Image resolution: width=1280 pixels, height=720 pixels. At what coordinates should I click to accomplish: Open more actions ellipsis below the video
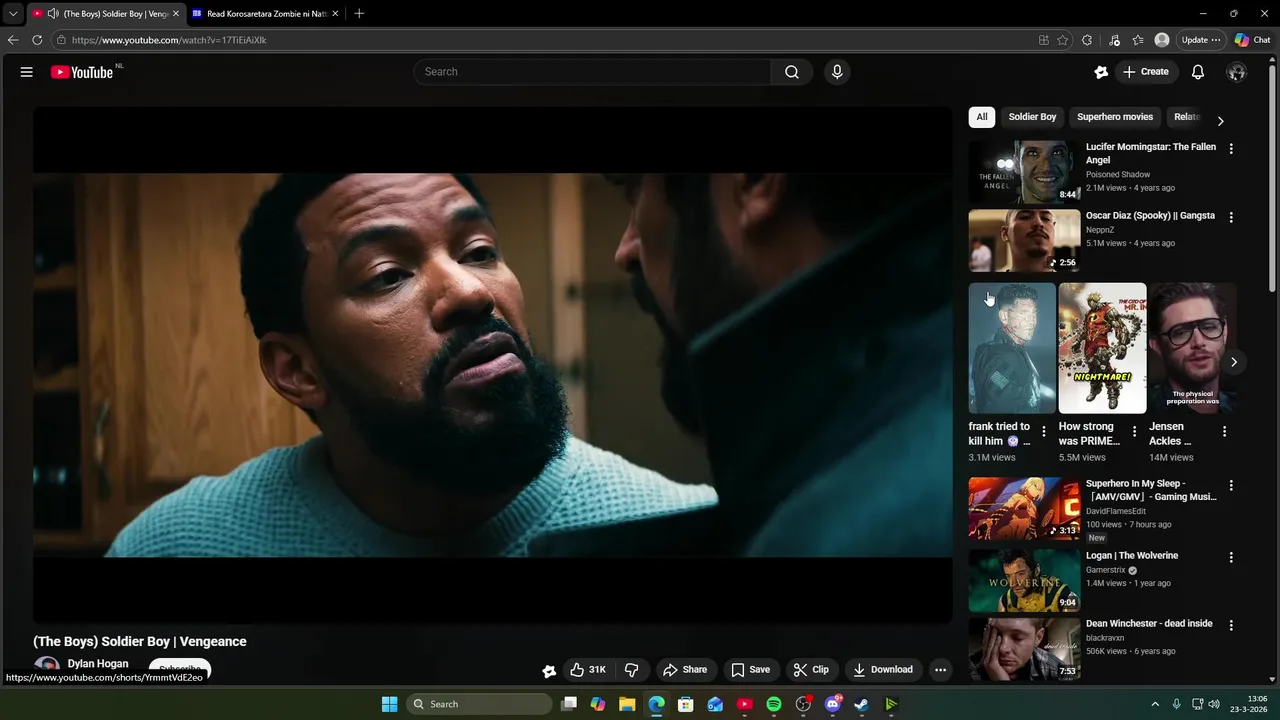click(x=940, y=670)
